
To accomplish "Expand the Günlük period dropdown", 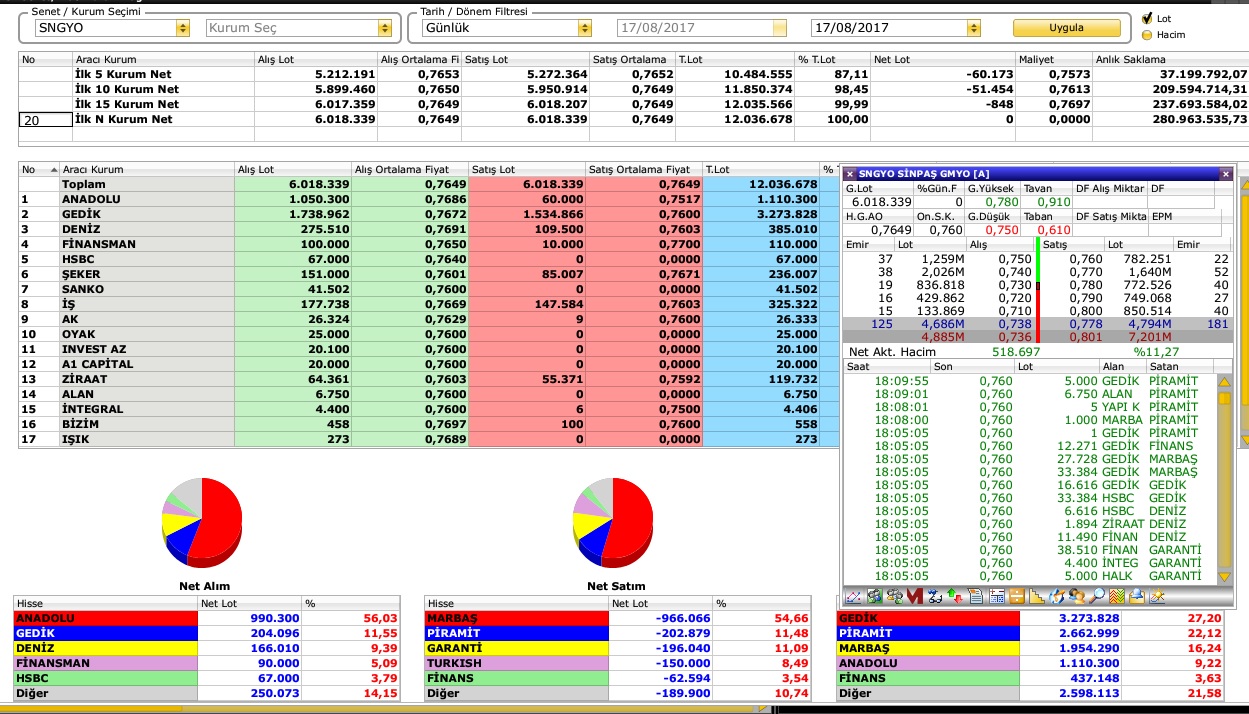I will coord(584,28).
